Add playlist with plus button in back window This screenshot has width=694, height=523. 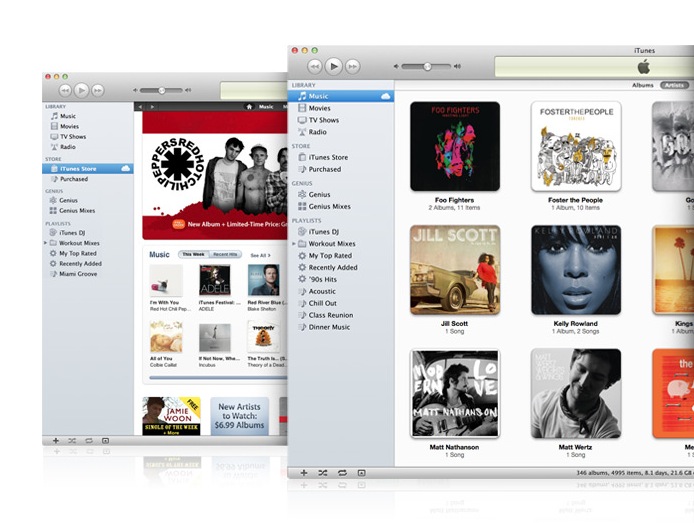pyautogui.click(x=56, y=441)
